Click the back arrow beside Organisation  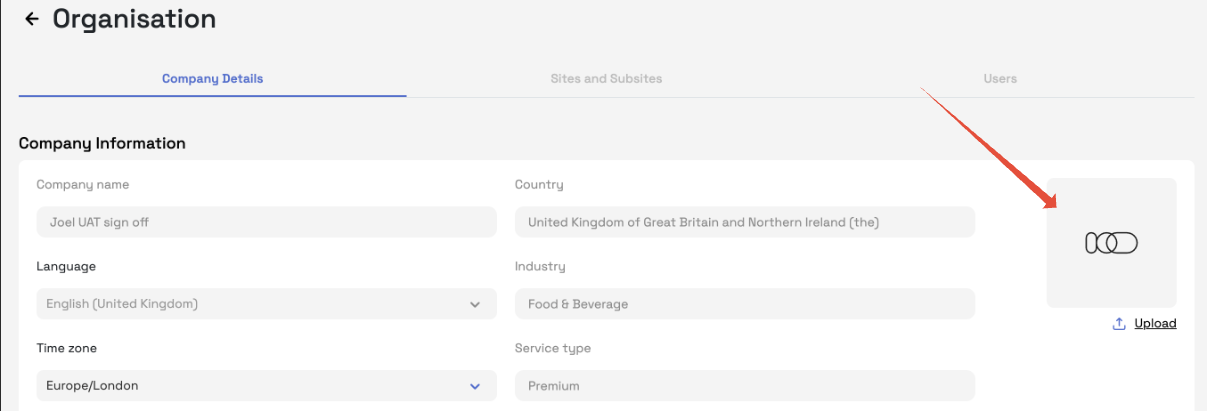(x=32, y=19)
